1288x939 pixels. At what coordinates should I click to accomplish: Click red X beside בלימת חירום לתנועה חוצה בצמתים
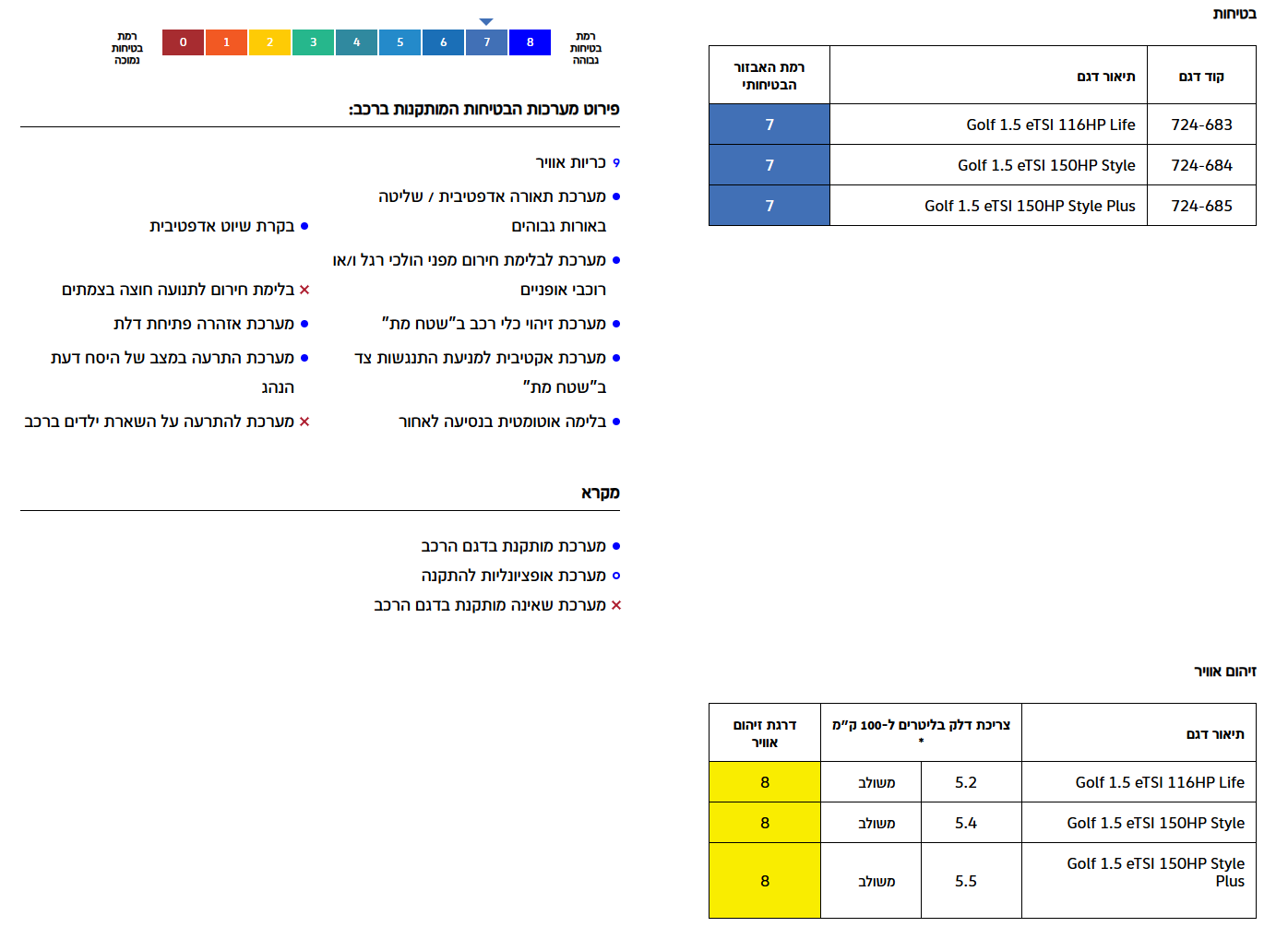click(x=304, y=290)
